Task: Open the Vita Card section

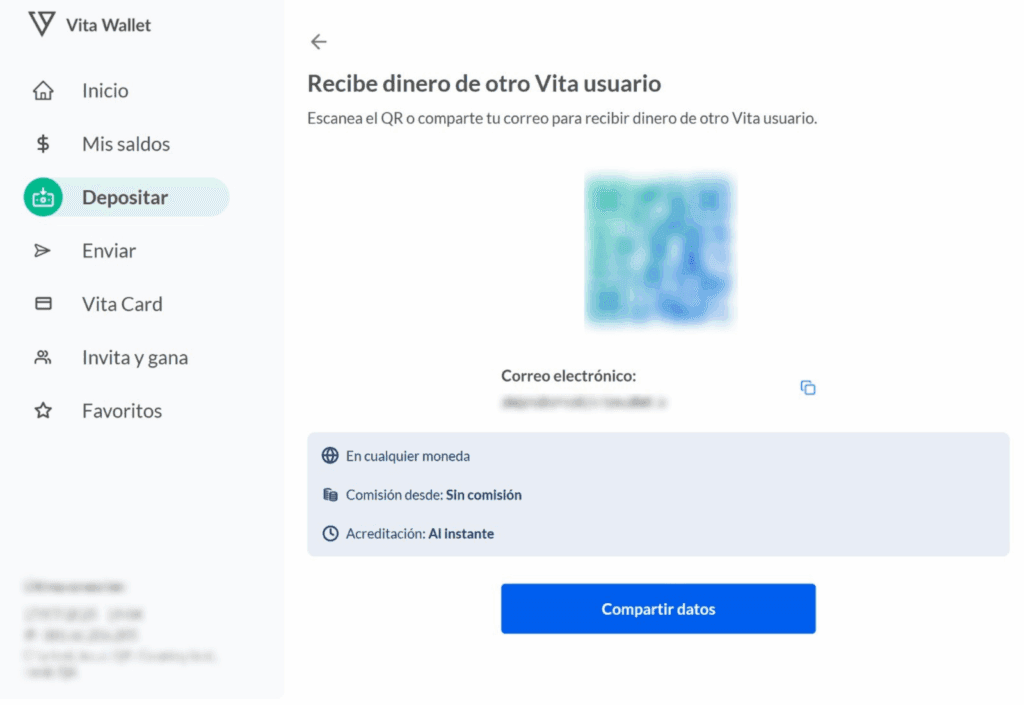Action: click(122, 304)
